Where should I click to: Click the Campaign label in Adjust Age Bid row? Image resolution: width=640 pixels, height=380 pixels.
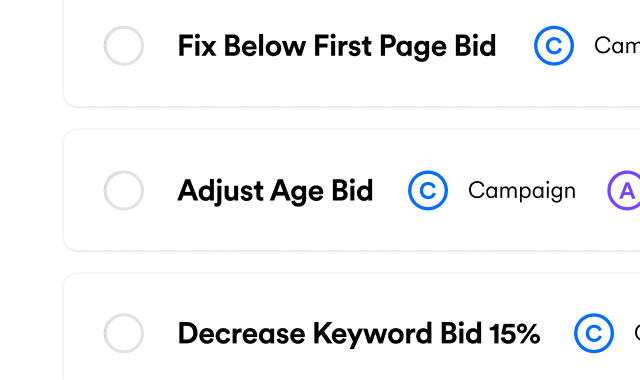tap(522, 191)
